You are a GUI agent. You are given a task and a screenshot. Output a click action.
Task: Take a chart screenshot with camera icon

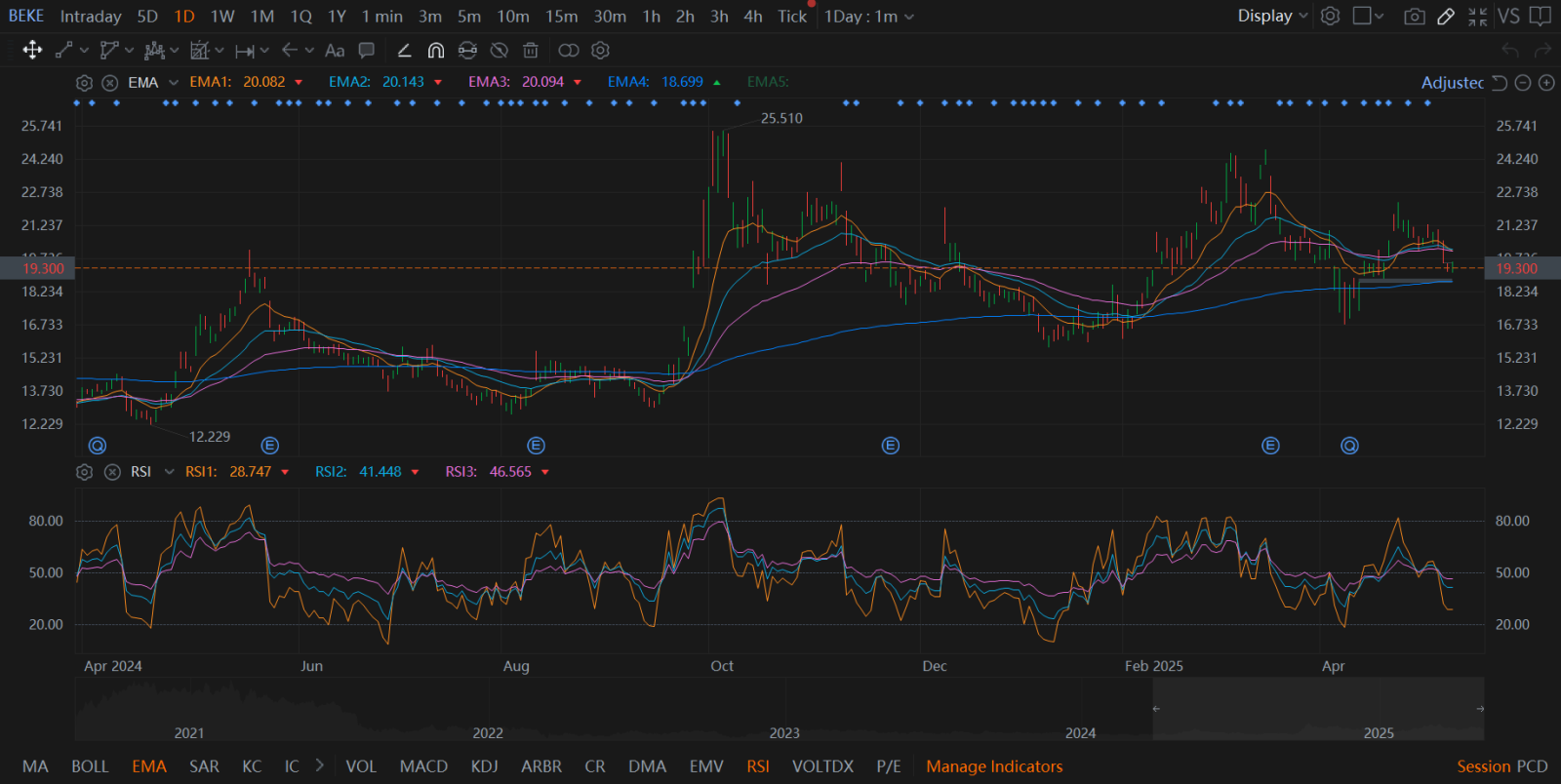click(x=1415, y=16)
